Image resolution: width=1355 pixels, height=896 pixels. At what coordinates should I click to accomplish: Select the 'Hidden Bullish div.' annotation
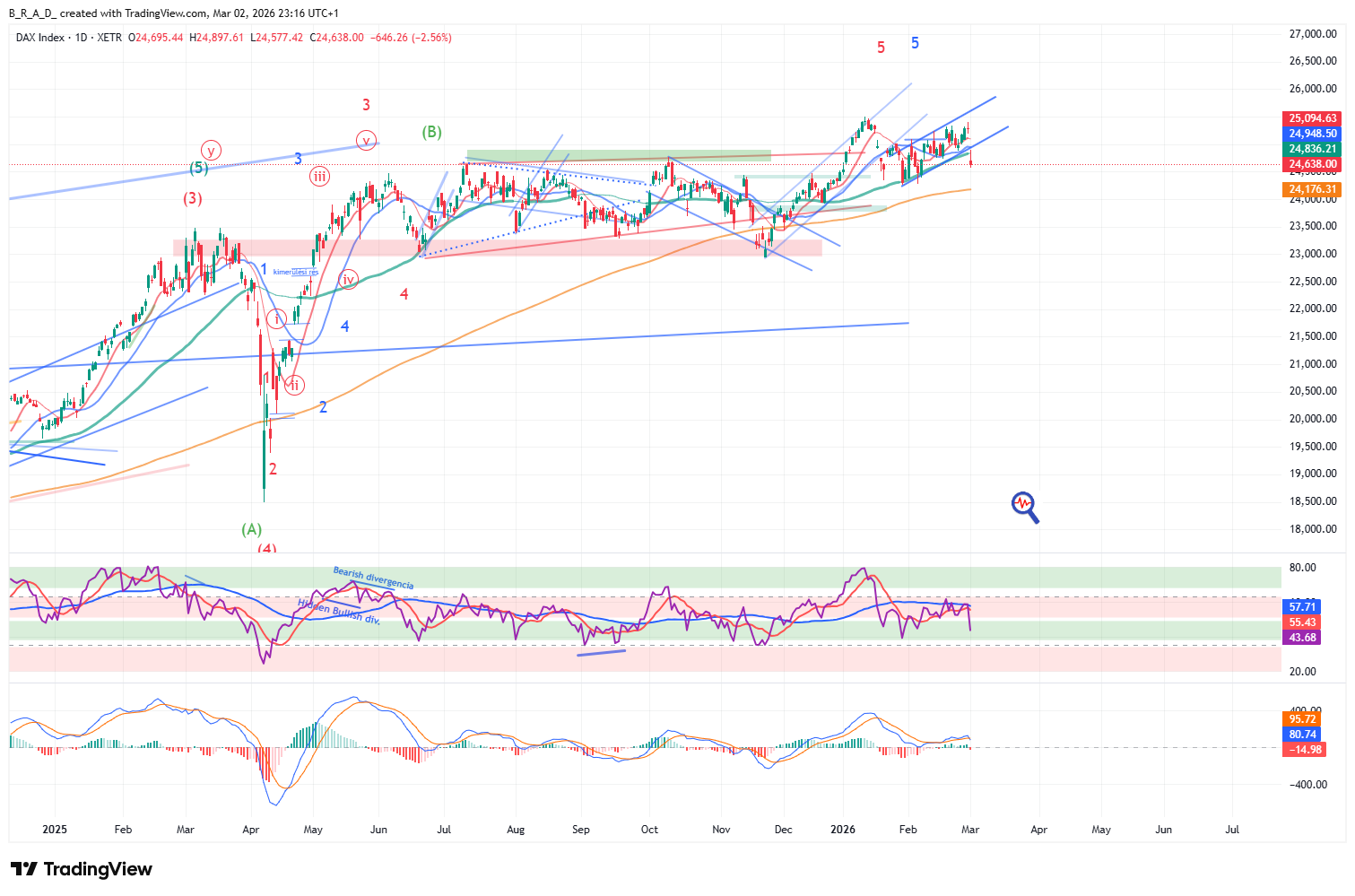click(339, 610)
